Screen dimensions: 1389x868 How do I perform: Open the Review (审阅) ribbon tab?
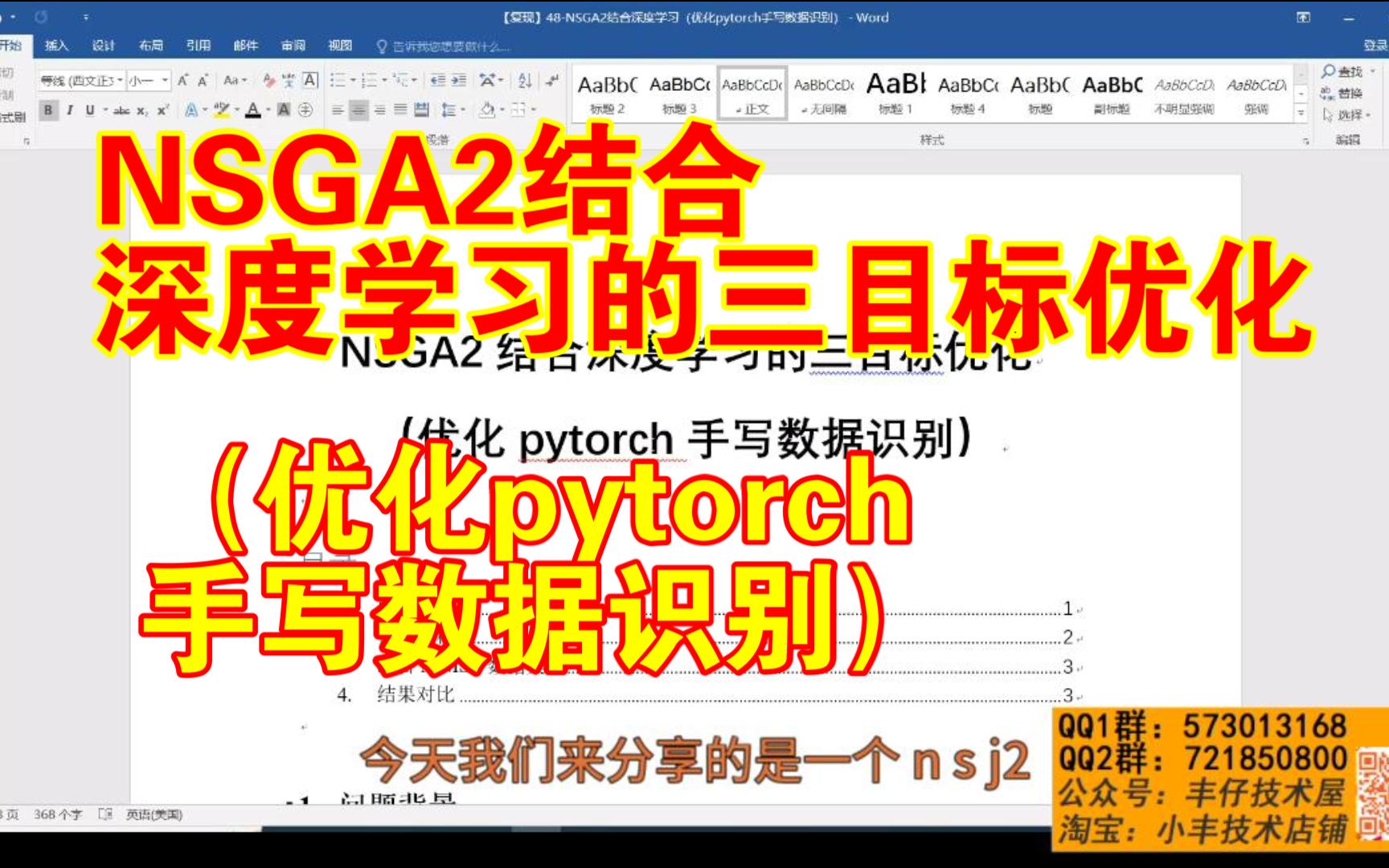[293, 46]
